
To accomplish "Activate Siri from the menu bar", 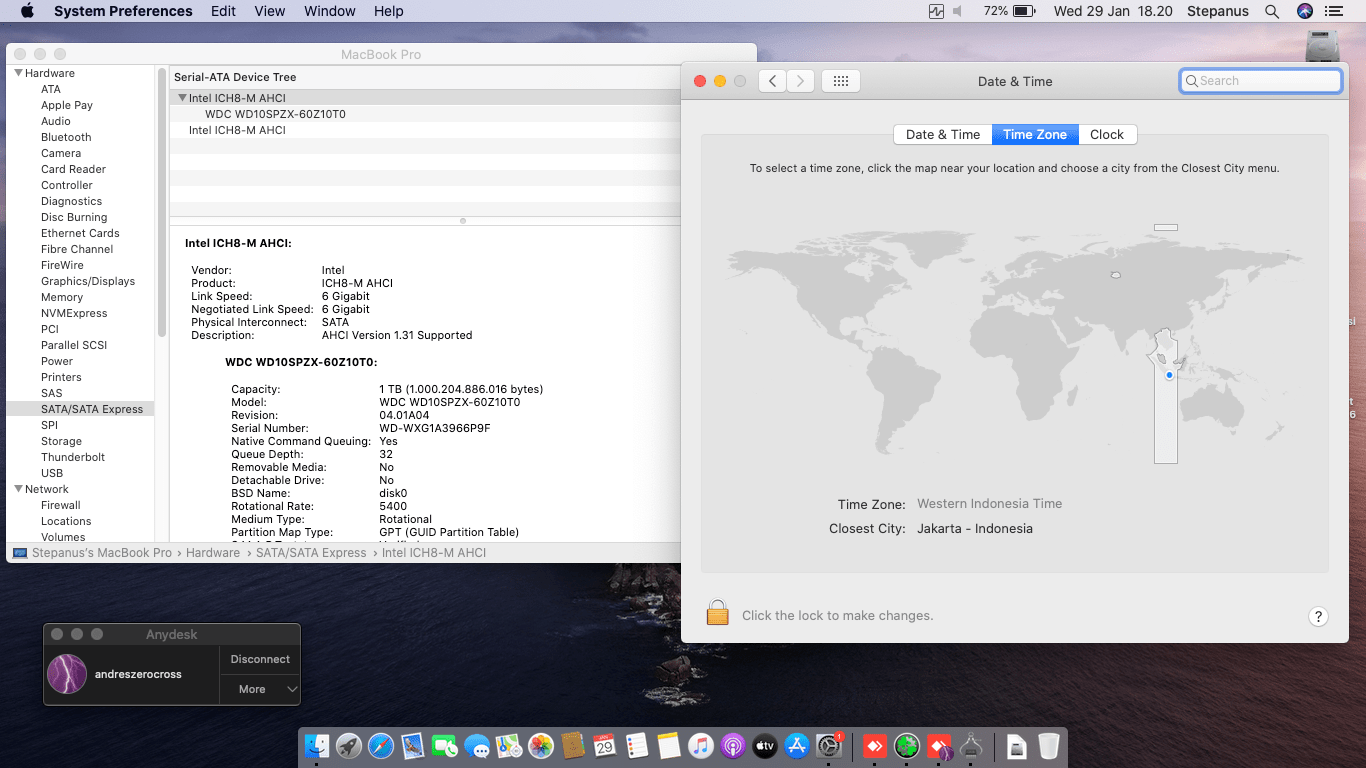I will 1304,11.
